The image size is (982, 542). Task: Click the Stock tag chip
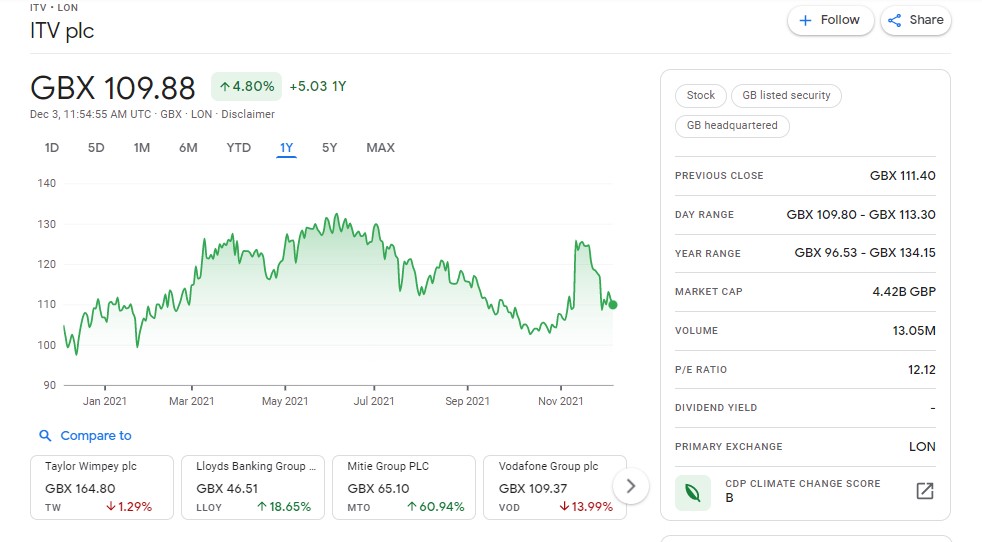click(x=700, y=95)
